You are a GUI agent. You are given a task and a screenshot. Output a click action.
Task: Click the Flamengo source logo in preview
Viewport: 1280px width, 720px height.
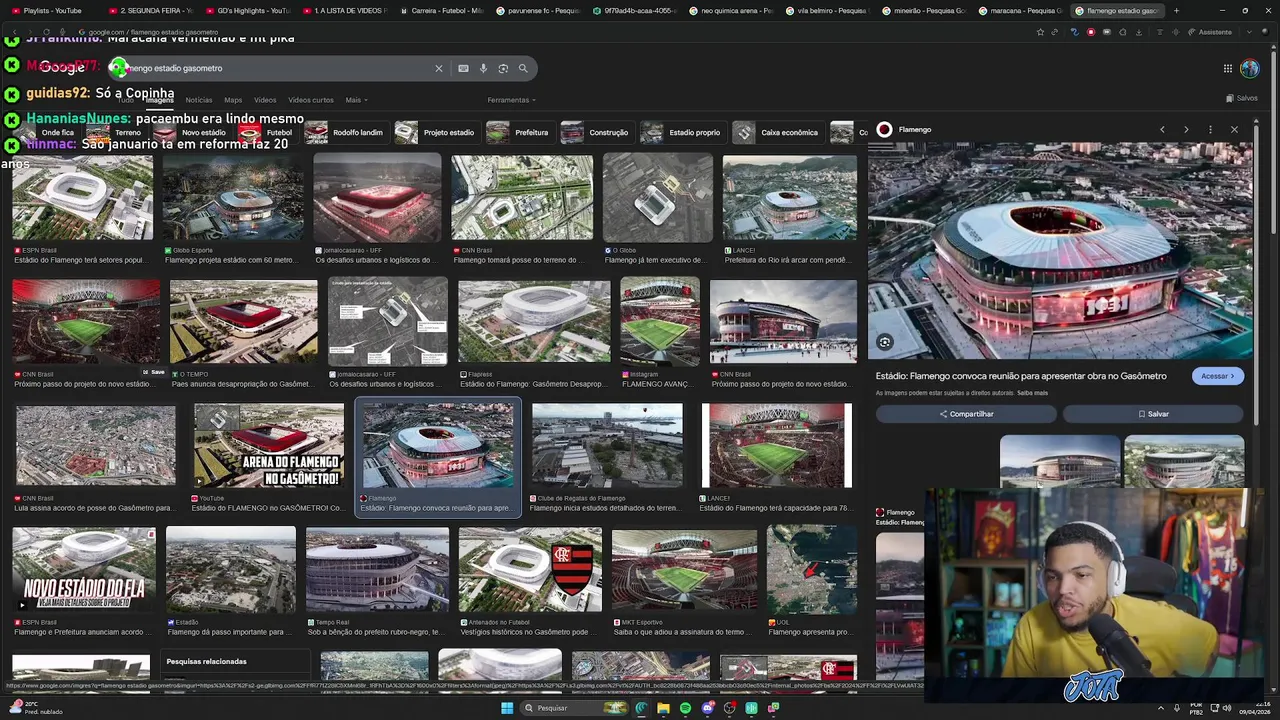[884, 130]
